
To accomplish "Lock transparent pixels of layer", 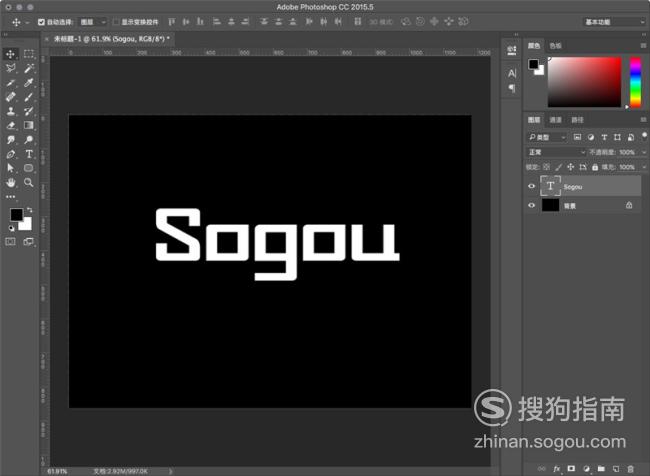I will pyautogui.click(x=546, y=167).
